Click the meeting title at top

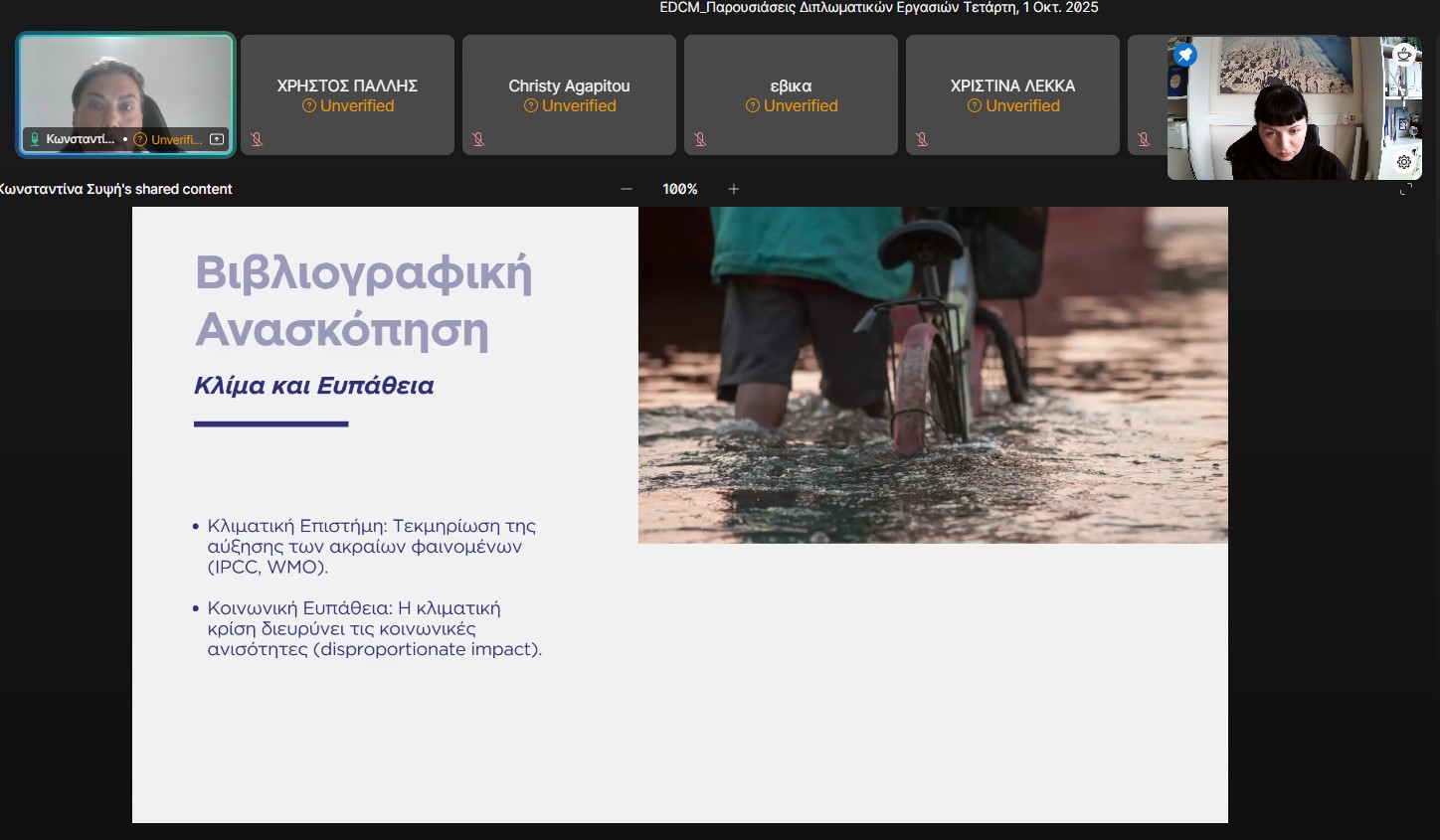click(879, 8)
